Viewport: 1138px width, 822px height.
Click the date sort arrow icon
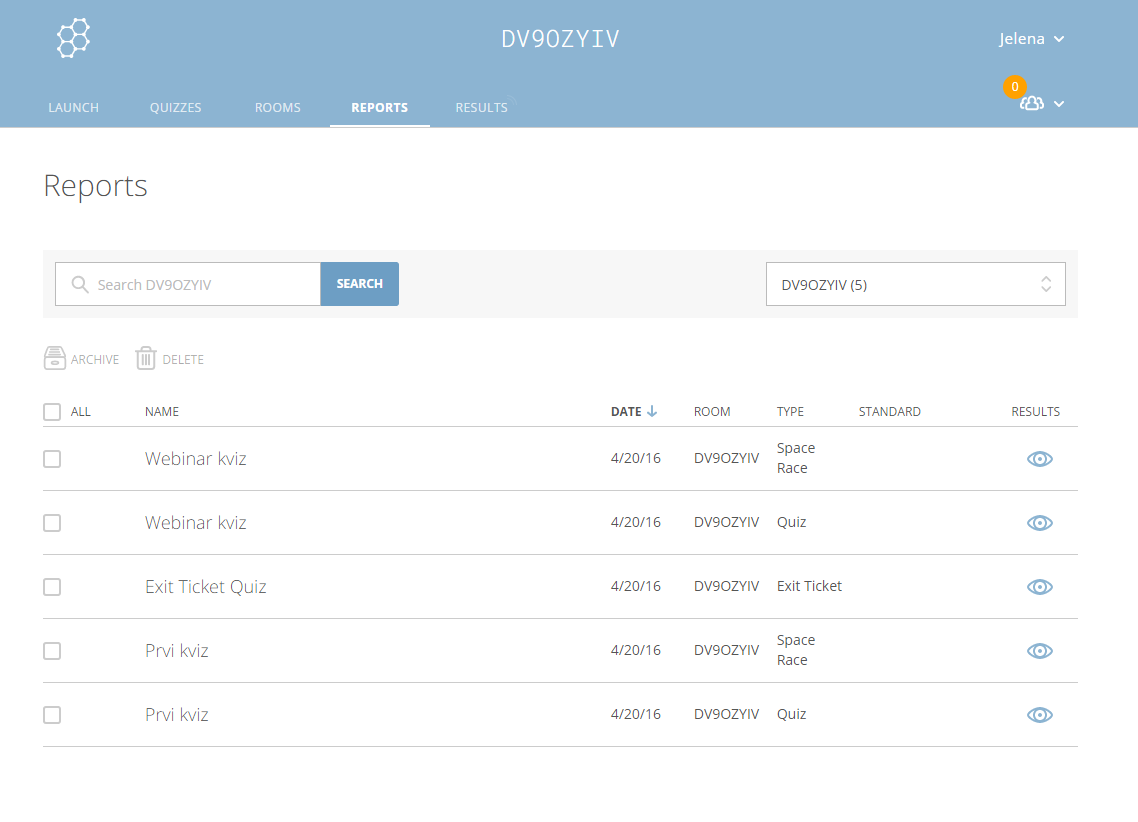[x=652, y=411]
